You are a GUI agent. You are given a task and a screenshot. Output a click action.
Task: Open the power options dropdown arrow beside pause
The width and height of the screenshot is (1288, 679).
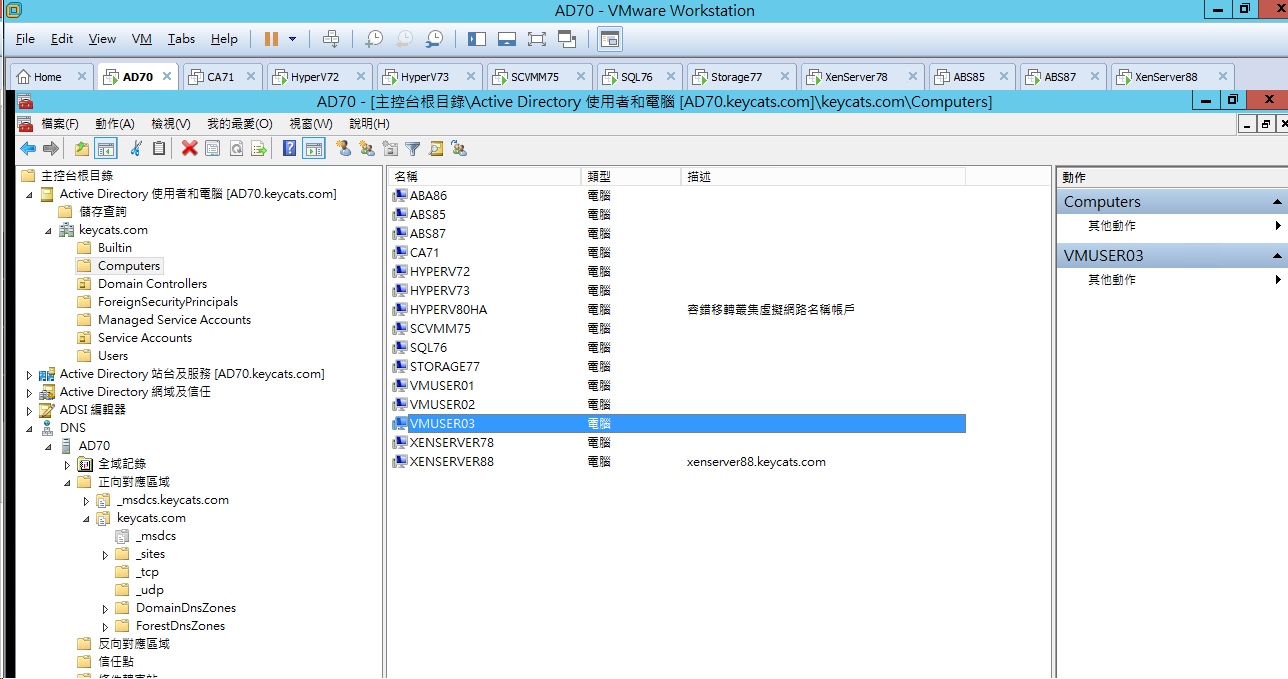293,39
